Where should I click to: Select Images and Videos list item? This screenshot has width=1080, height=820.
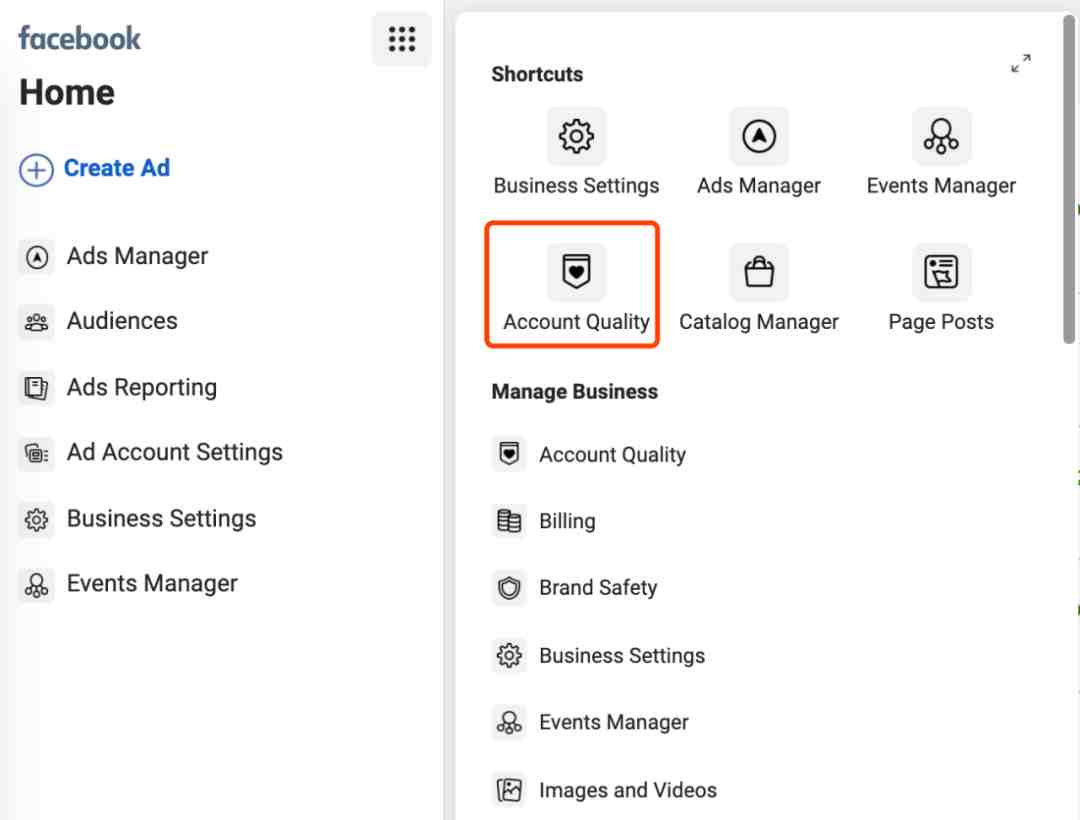click(x=627, y=790)
